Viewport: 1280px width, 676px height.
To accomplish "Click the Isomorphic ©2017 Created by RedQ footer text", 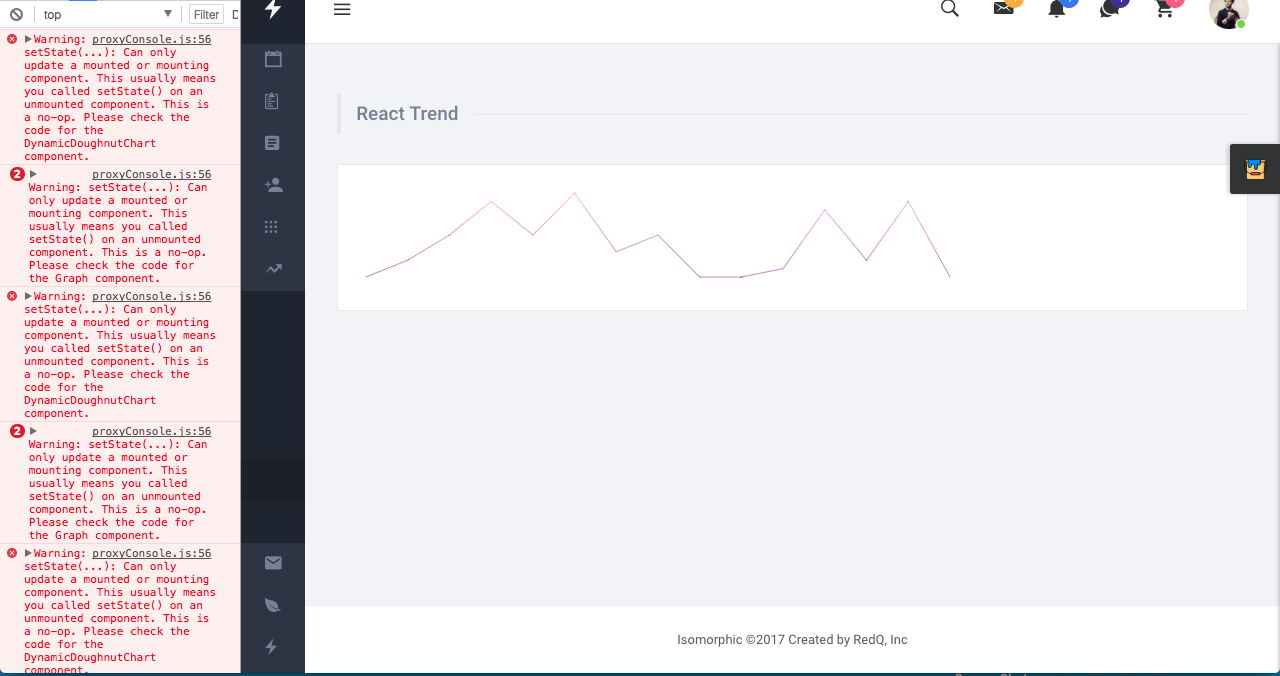I will click(x=792, y=640).
